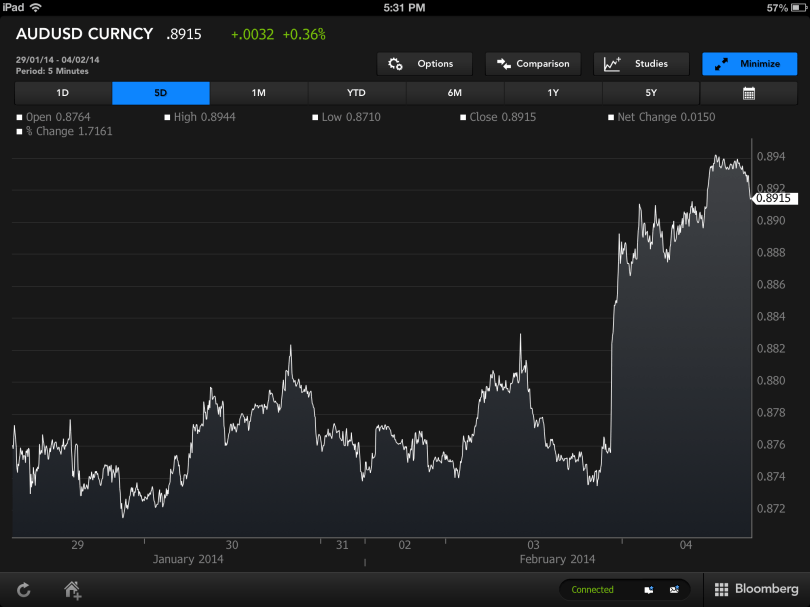Toggle the Low 0.8710 legend marker
This screenshot has height=607, width=810.
click(x=314, y=117)
